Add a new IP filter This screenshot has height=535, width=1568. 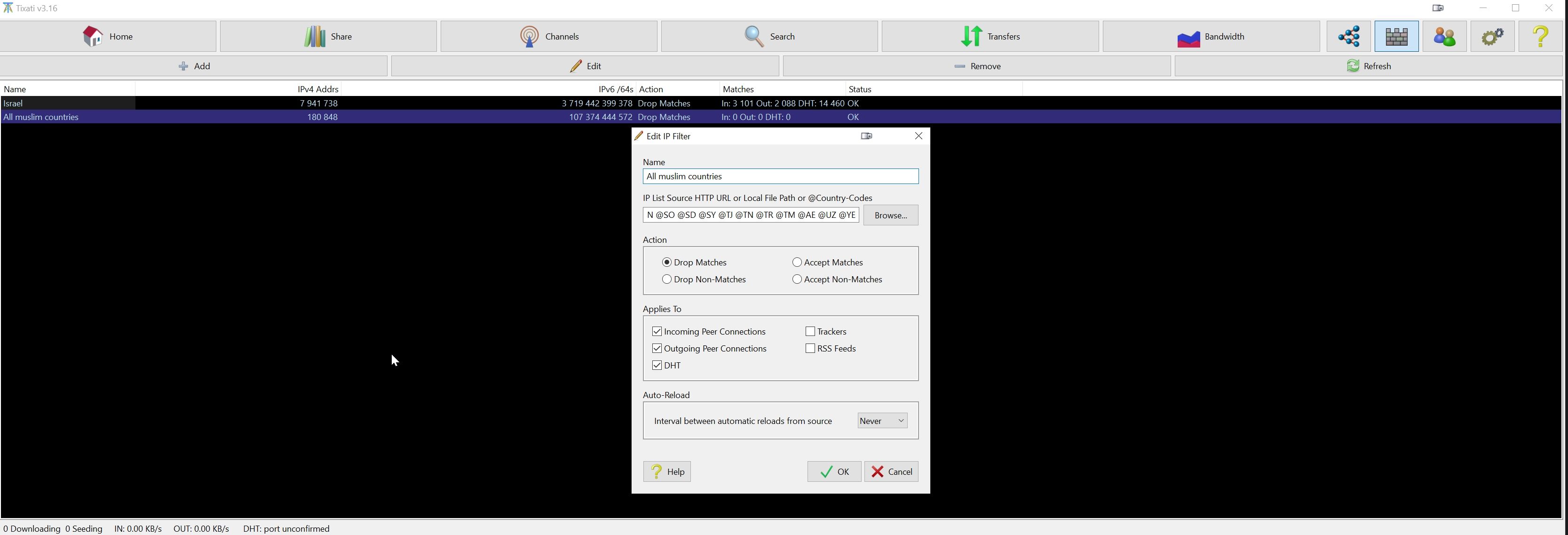pyautogui.click(x=194, y=66)
